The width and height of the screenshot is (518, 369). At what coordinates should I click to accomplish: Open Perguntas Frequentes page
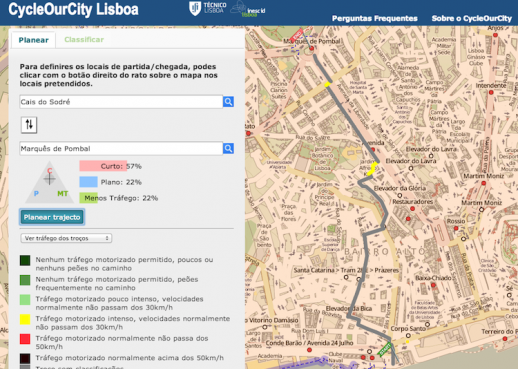coord(375,18)
